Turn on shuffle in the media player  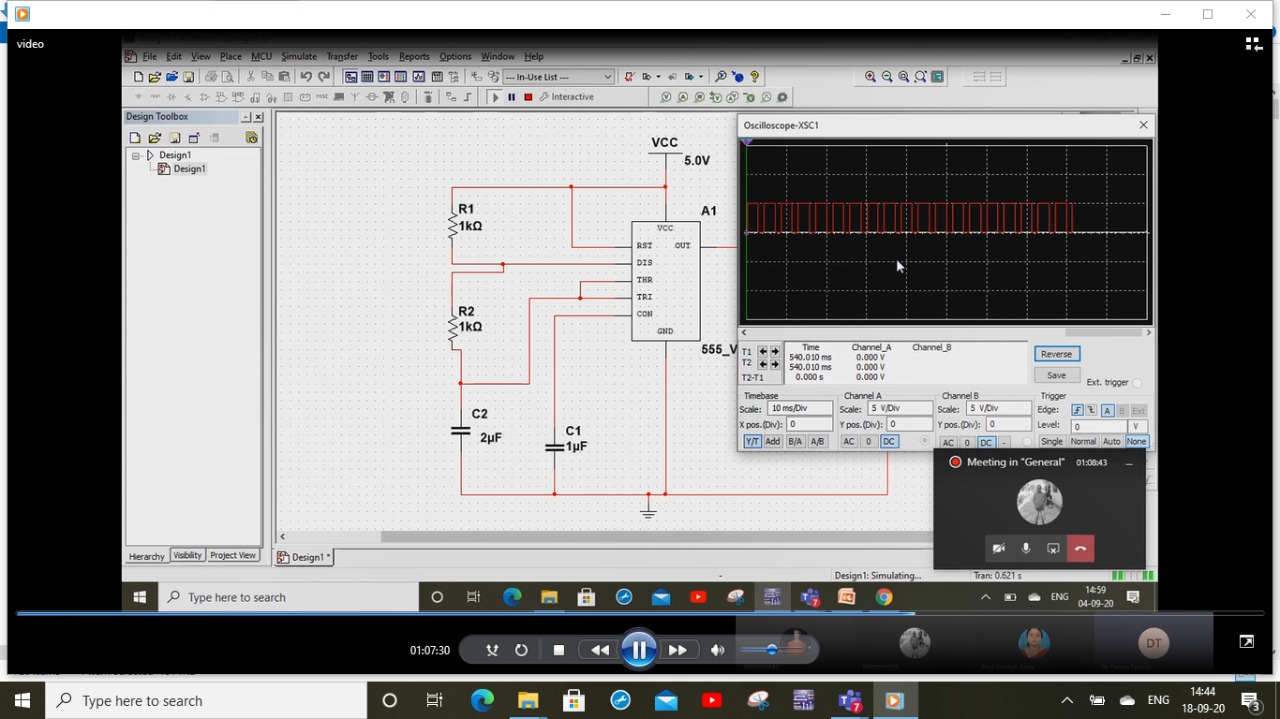click(492, 650)
